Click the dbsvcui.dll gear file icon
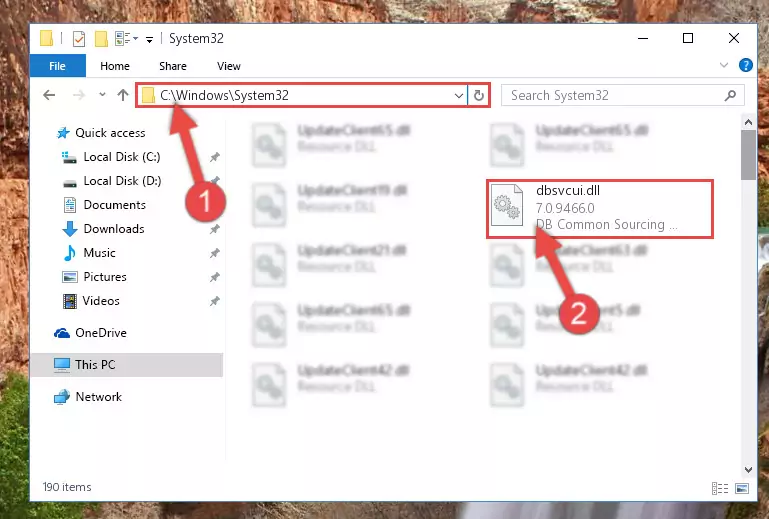Image resolution: width=769 pixels, height=519 pixels. pos(507,205)
